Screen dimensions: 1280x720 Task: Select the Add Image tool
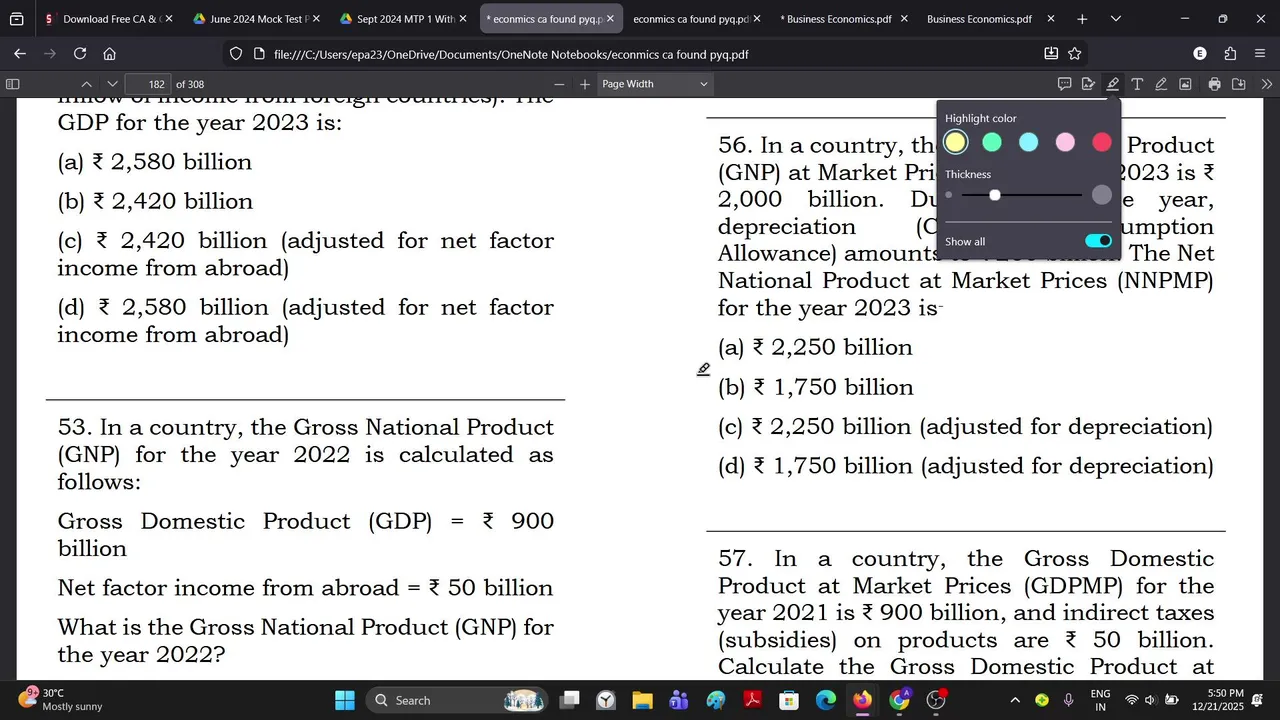click(x=1185, y=84)
